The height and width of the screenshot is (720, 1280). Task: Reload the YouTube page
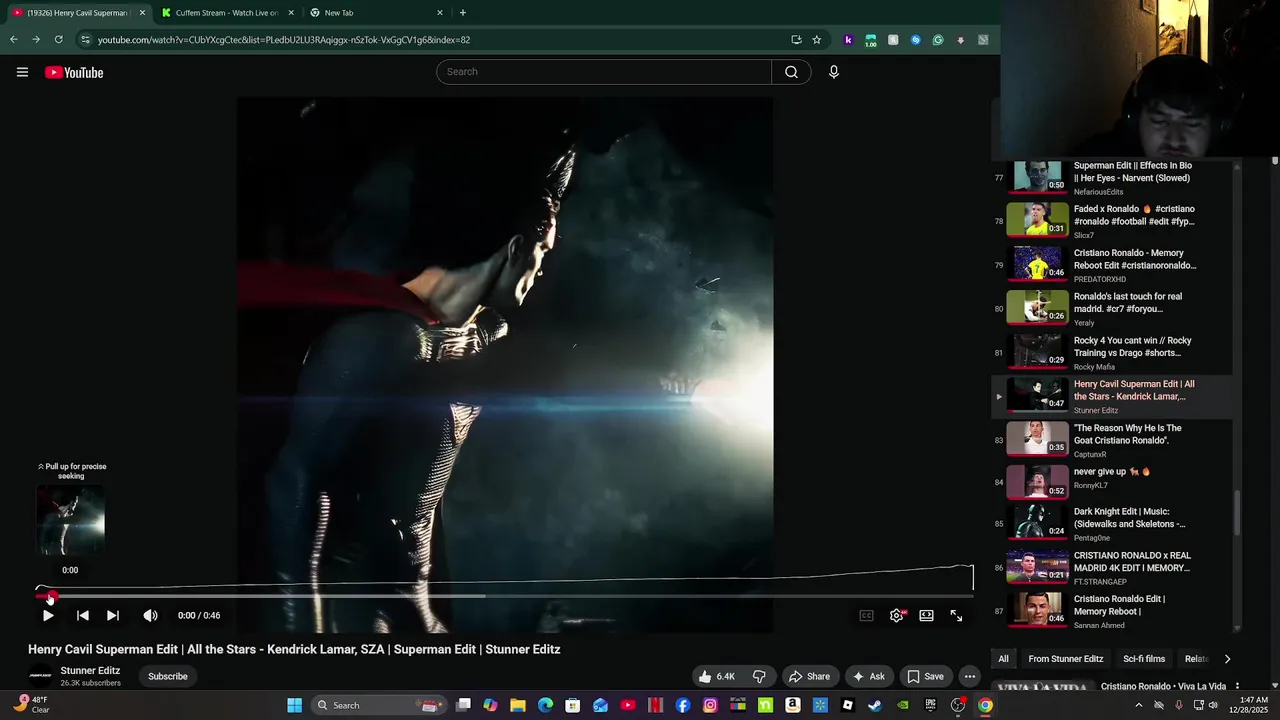[59, 40]
